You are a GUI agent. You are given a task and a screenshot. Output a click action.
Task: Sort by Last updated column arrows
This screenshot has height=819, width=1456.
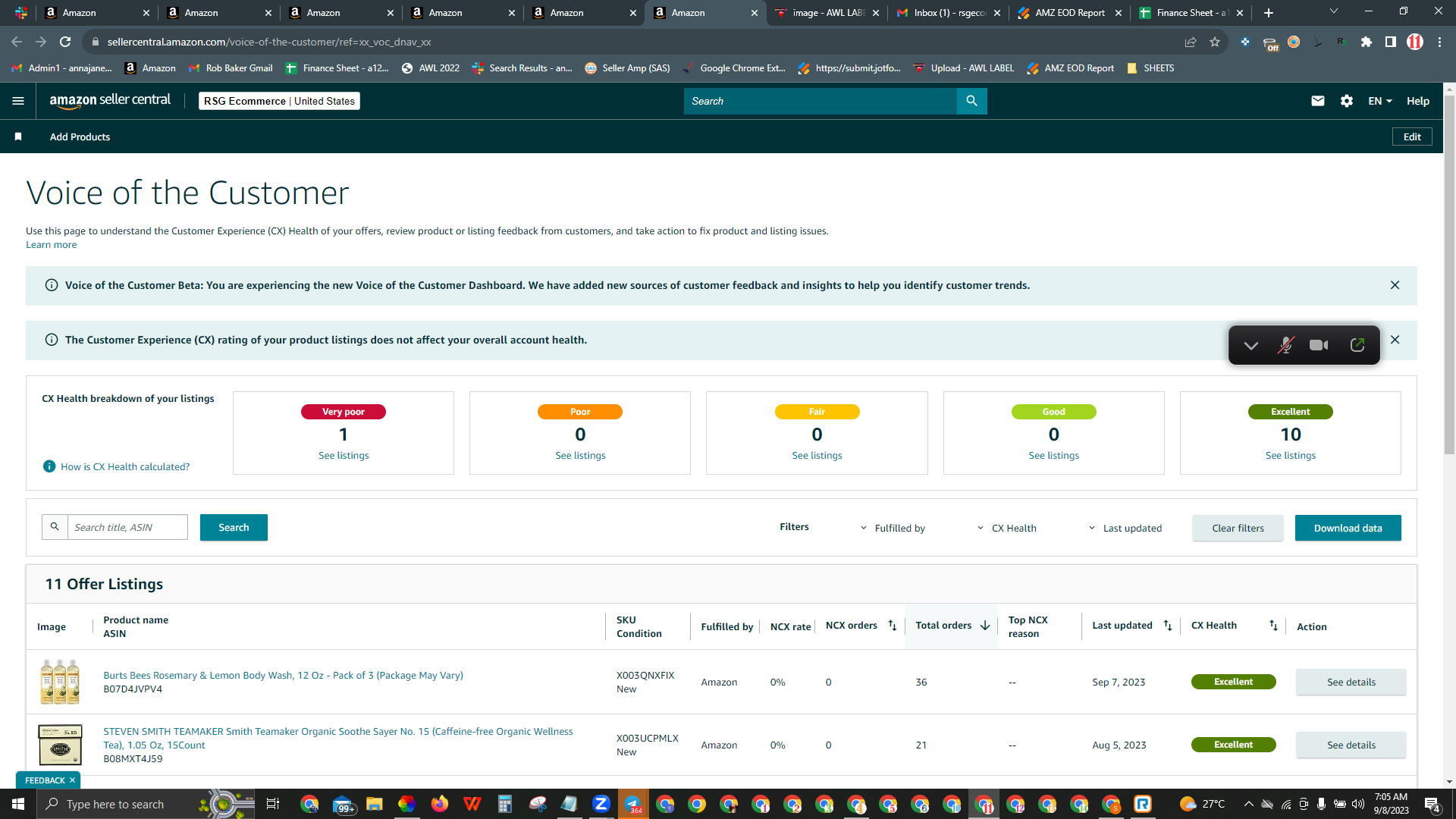click(x=1168, y=626)
